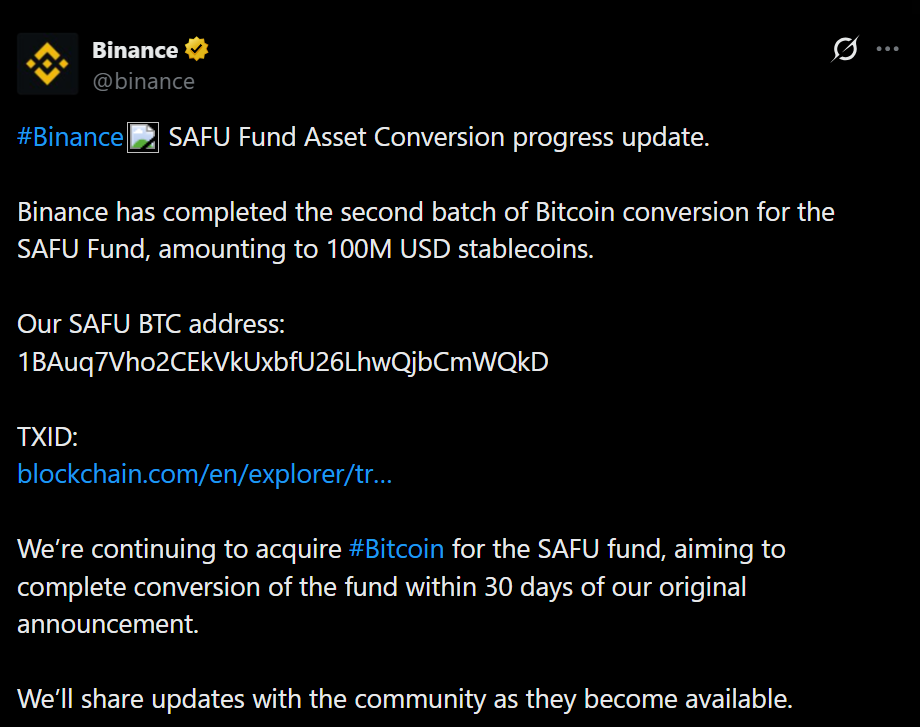Viewport: 920px width, 727px height.
Task: Open the #Binance hashtag
Action: coord(70,137)
